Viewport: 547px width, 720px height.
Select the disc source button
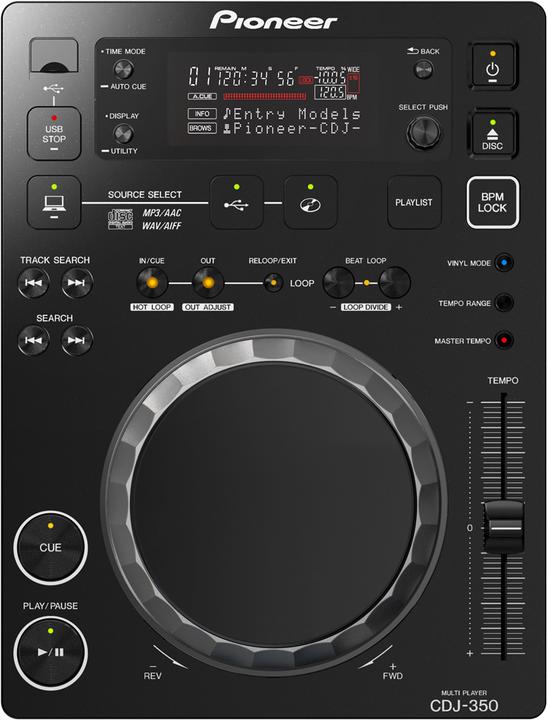pyautogui.click(x=310, y=202)
